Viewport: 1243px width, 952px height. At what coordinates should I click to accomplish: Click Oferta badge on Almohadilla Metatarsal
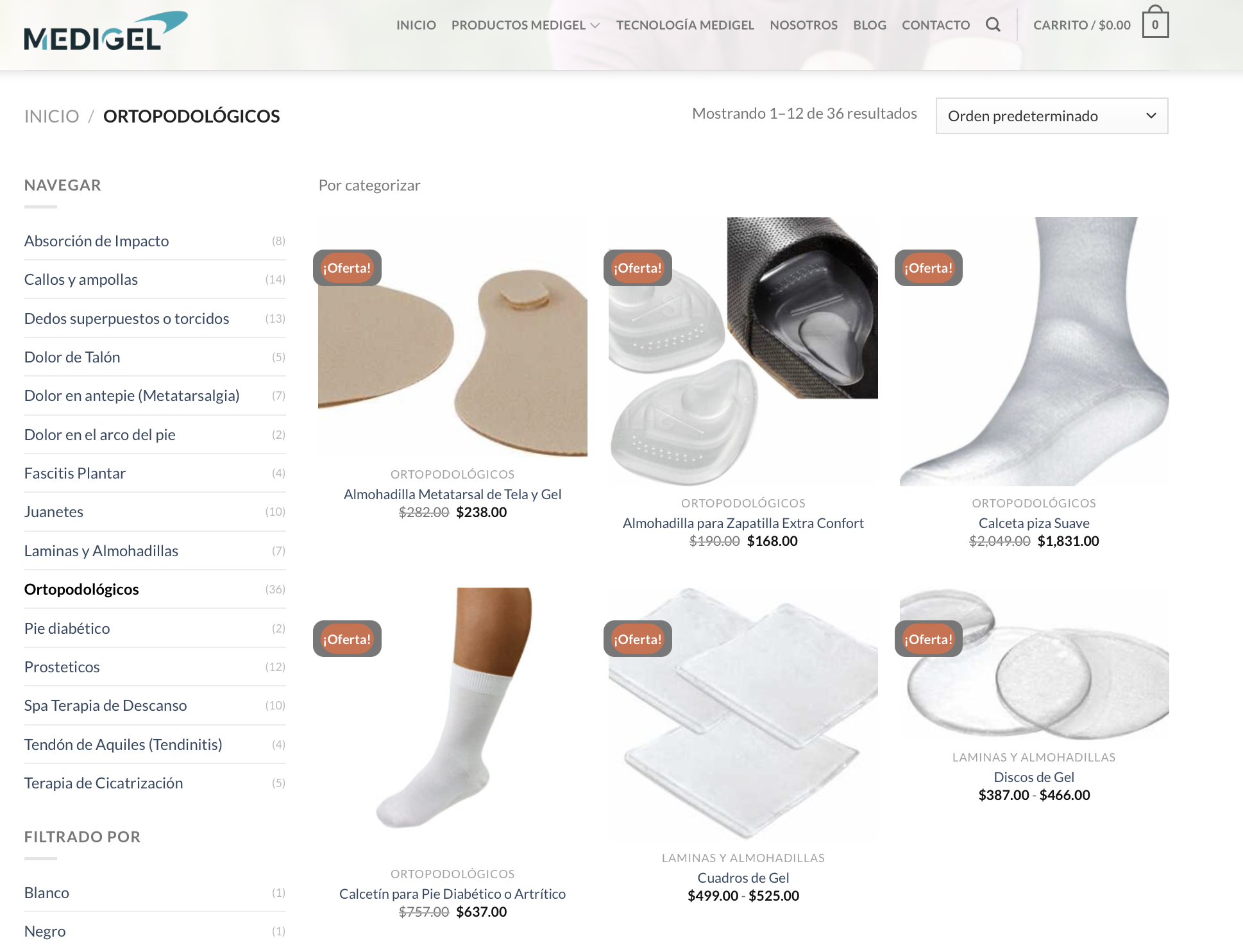click(347, 268)
